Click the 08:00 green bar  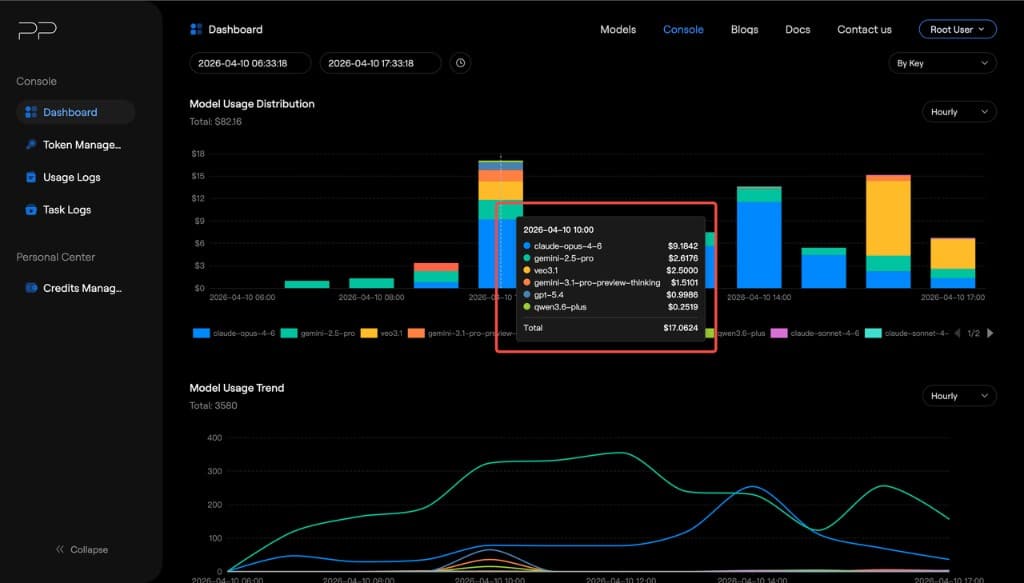click(372, 283)
